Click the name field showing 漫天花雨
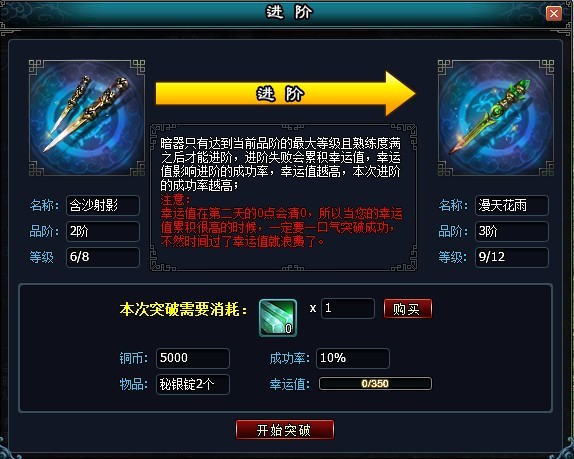This screenshot has width=574, height=459. (x=512, y=205)
